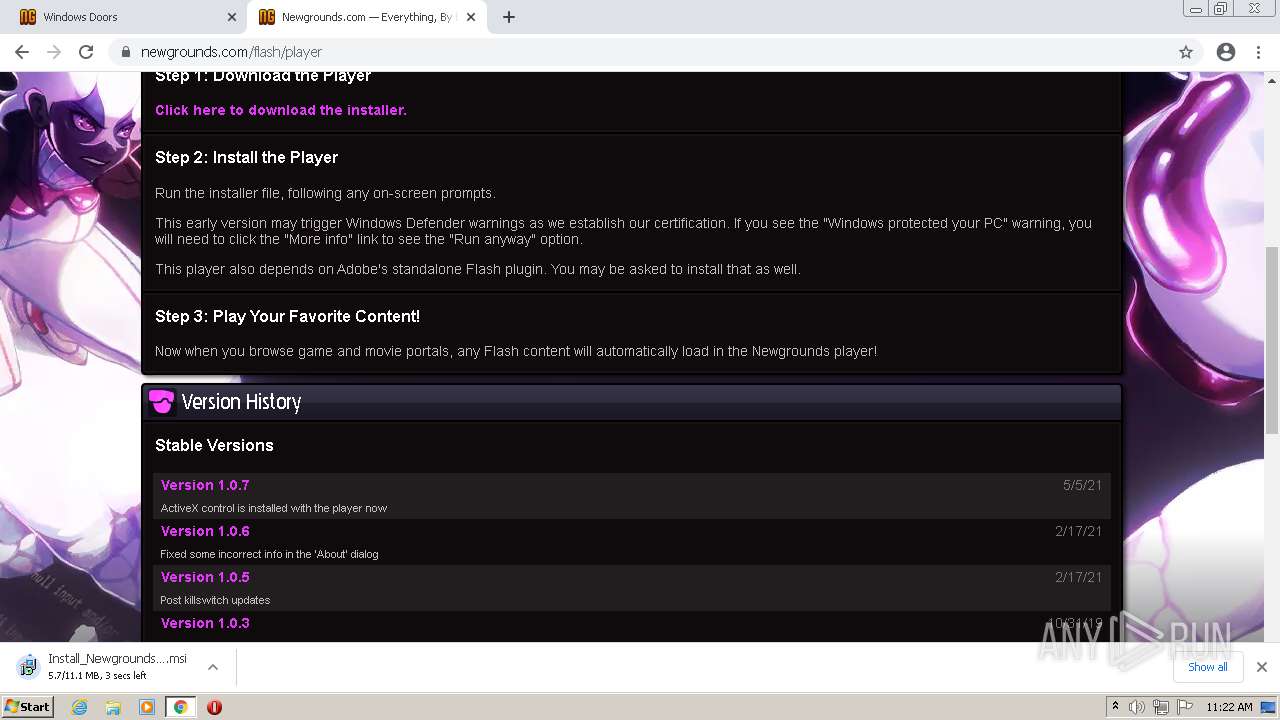The height and width of the screenshot is (720, 1280).
Task: Open Version 1.0.5 link
Action: tap(205, 577)
